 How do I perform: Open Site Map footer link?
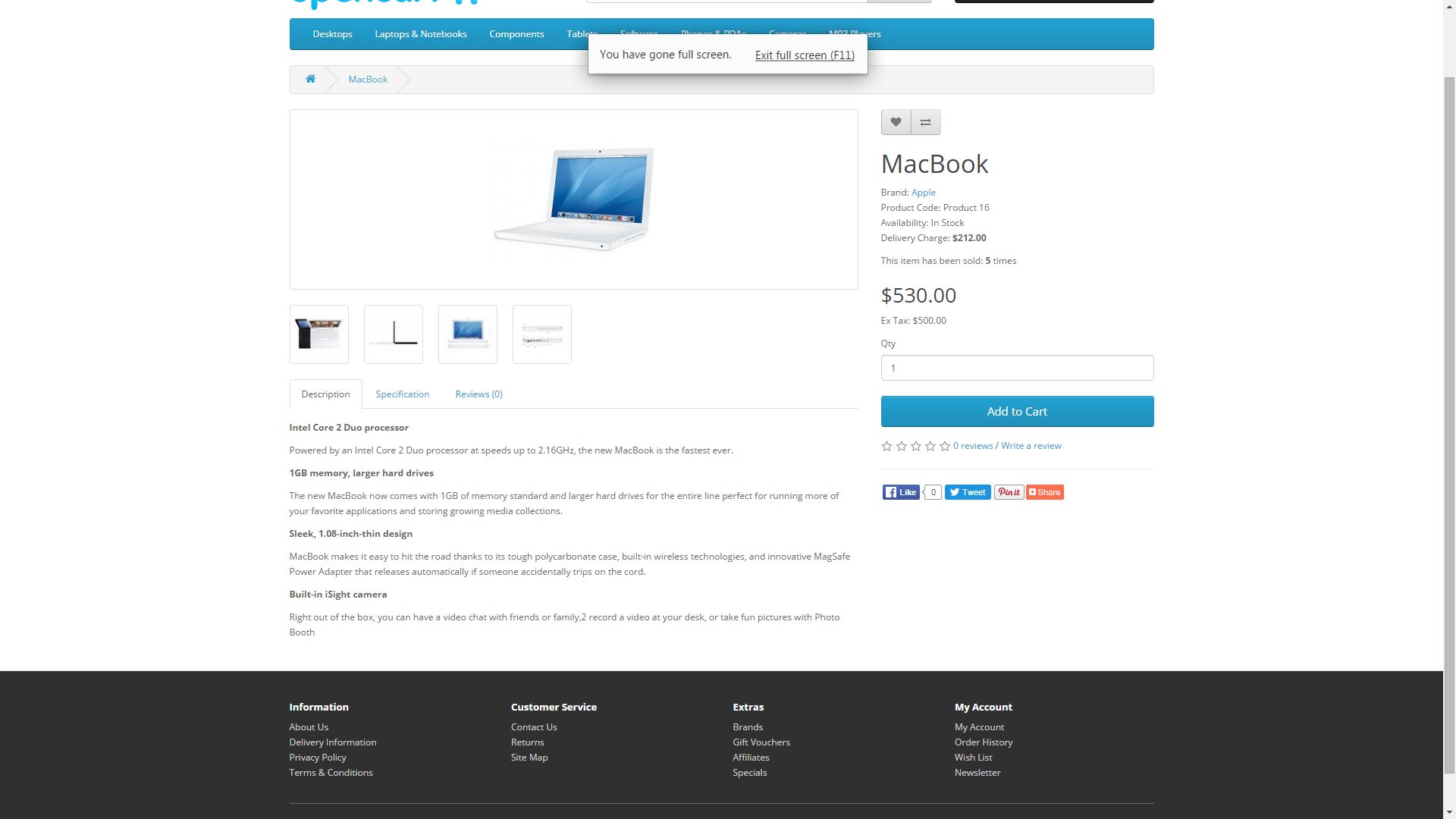(529, 757)
